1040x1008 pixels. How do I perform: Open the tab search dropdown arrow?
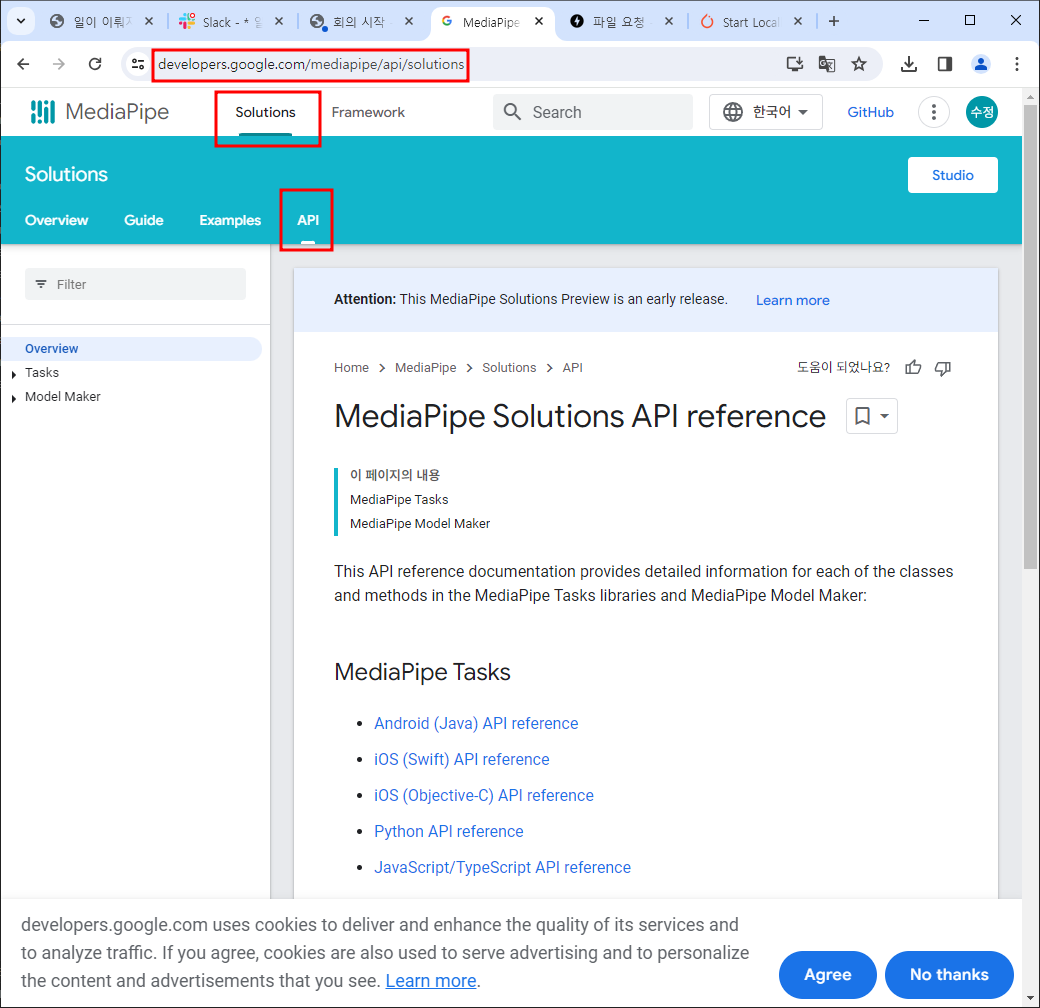21,21
